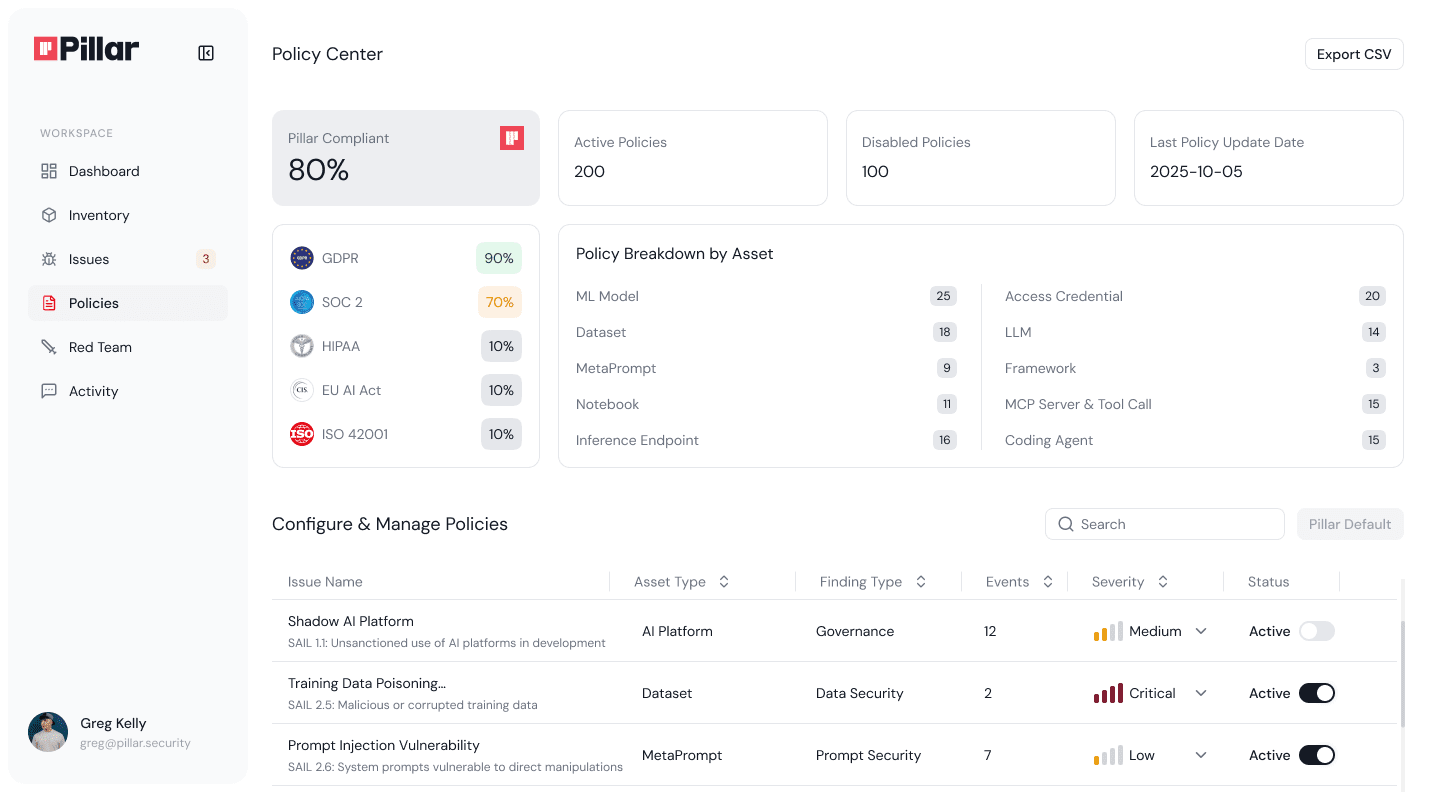1440x792 pixels.
Task: Click Low severity bars icon
Action: (1108, 756)
